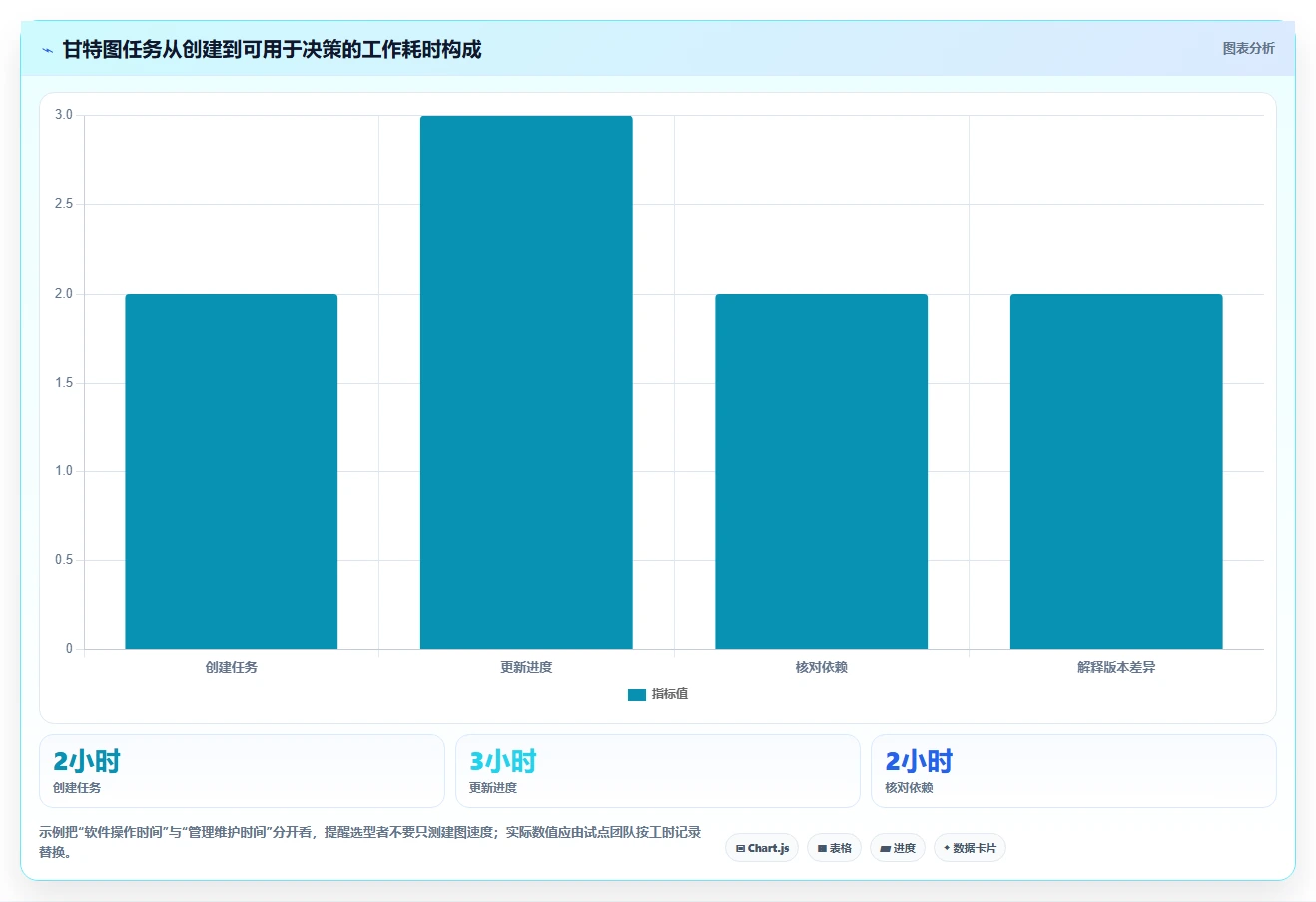The width and height of the screenshot is (1316, 902).
Task: Click the chart title 甘特图任务从创建到可用于决策的工作耗时构成
Action: 272,49
